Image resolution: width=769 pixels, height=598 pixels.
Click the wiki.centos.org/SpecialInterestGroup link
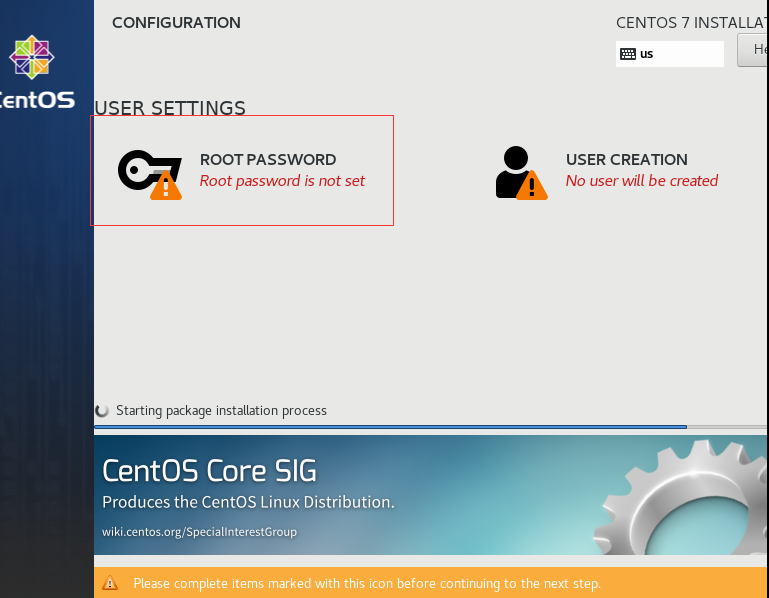tap(199, 532)
